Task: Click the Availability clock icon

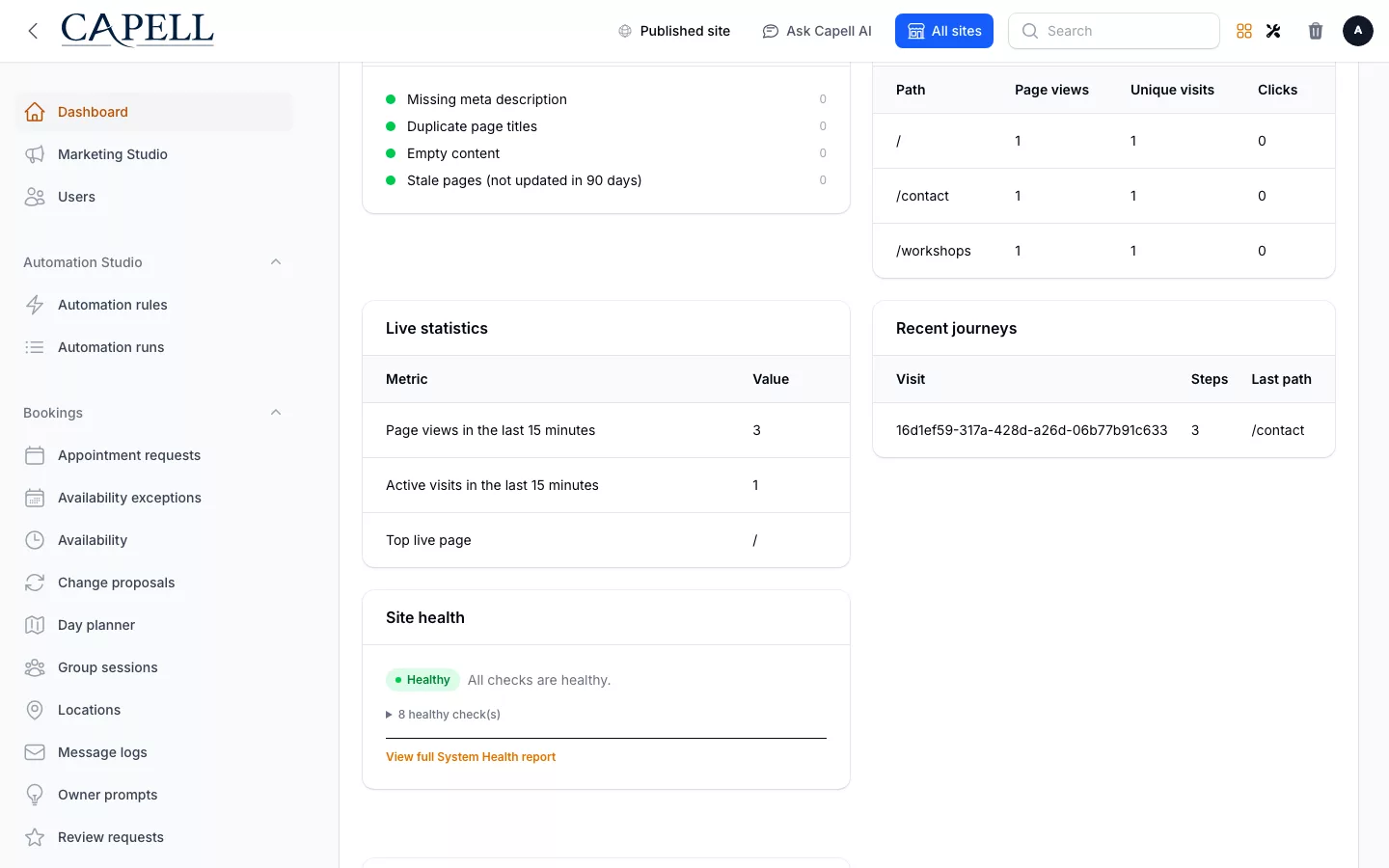Action: 35,540
